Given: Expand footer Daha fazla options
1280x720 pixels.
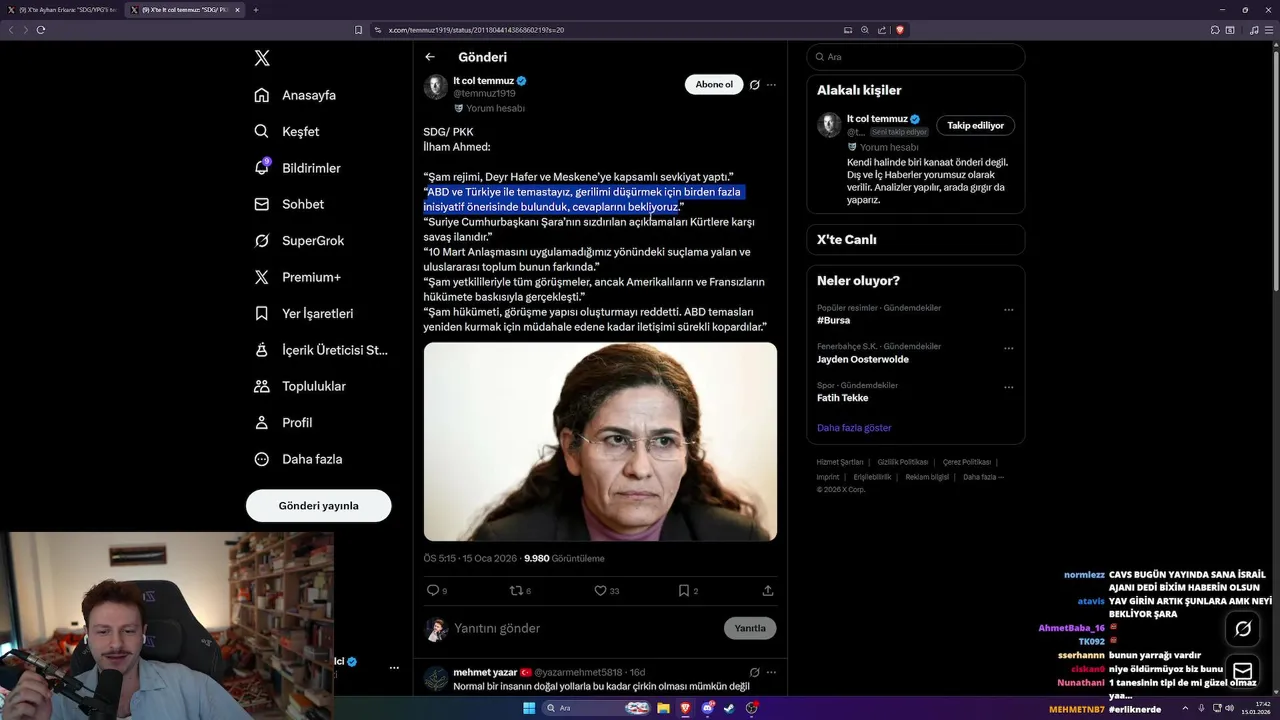Looking at the screenshot, I should click(x=983, y=477).
